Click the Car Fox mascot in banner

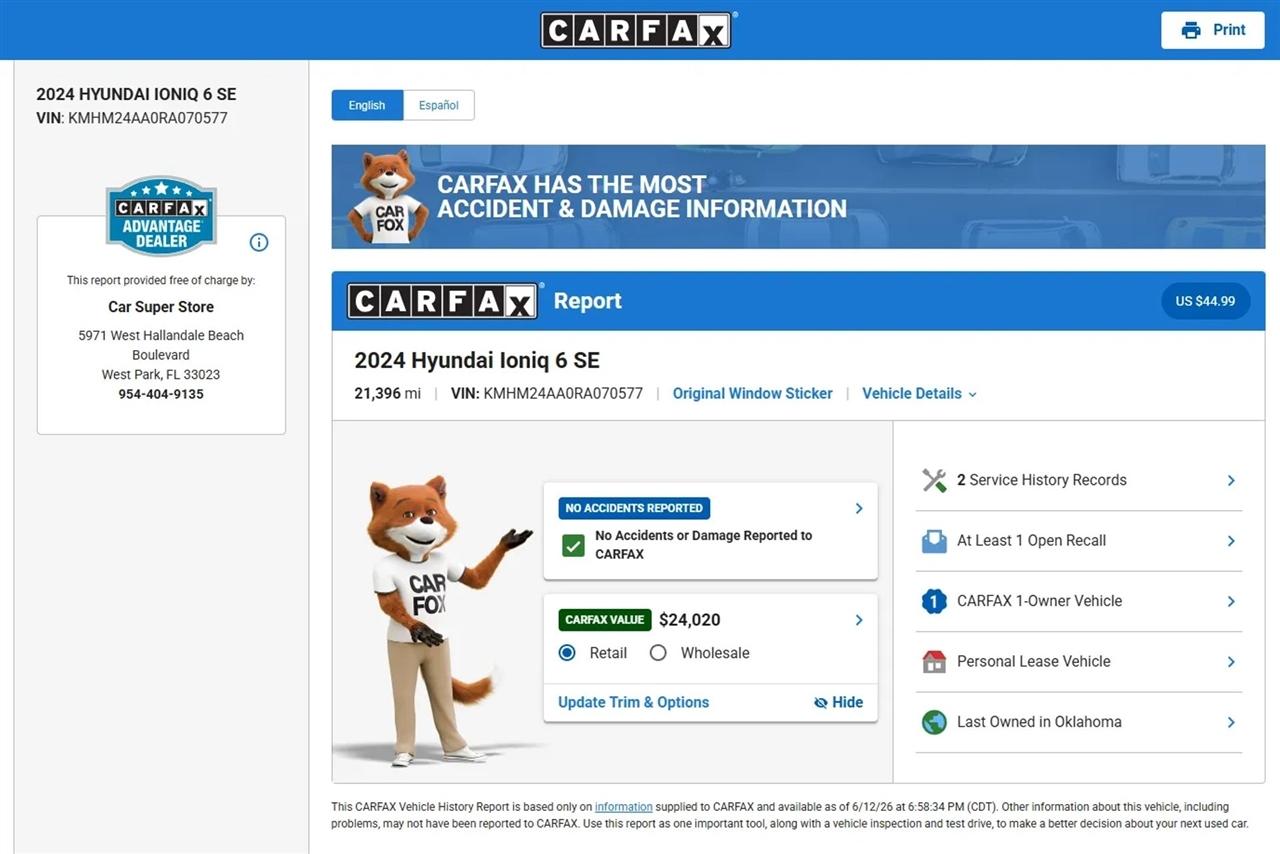click(388, 197)
